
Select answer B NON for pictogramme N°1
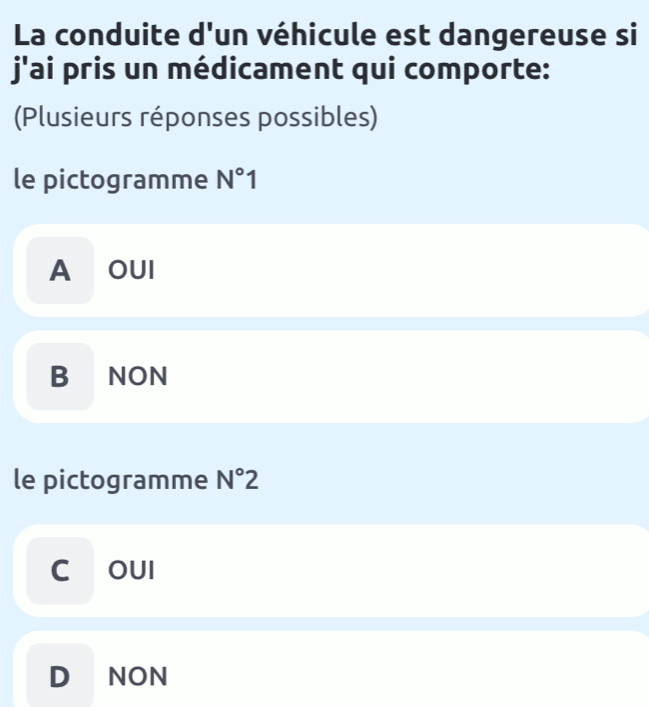[330, 377]
